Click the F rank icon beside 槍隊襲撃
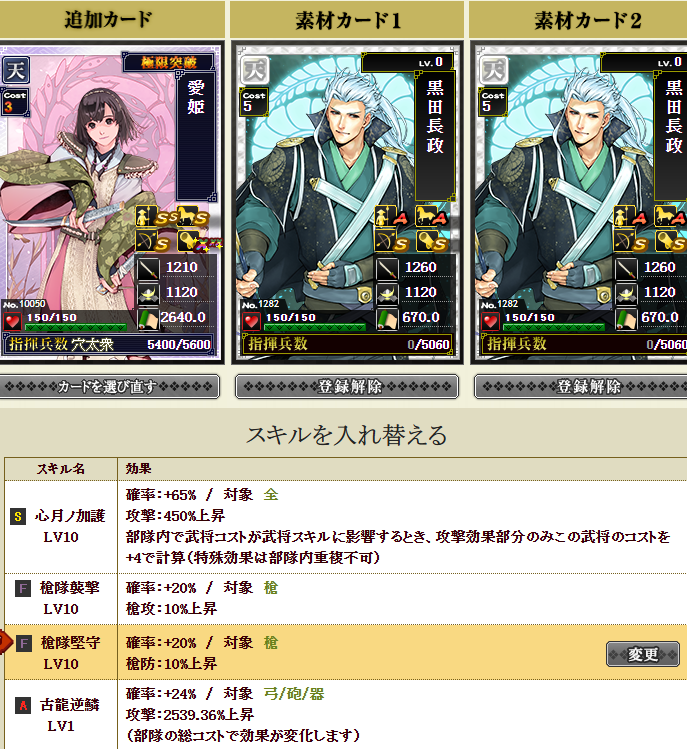 coord(22,588)
